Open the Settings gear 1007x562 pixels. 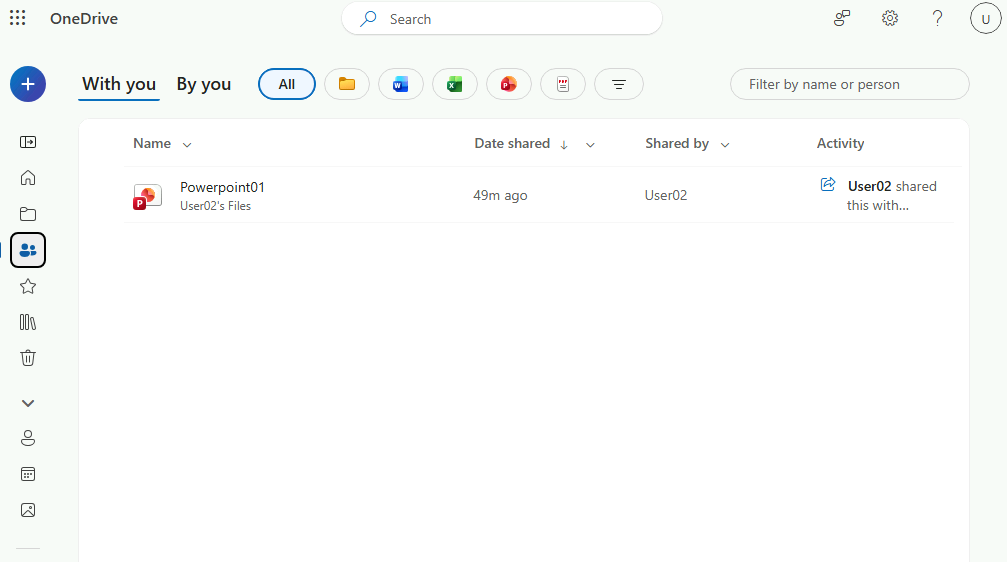pyautogui.click(x=889, y=19)
